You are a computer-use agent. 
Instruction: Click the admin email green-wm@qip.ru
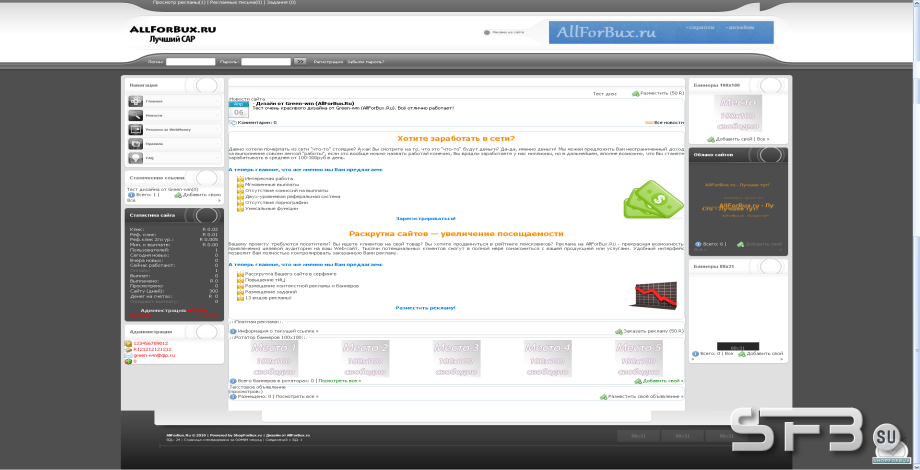tap(154, 355)
